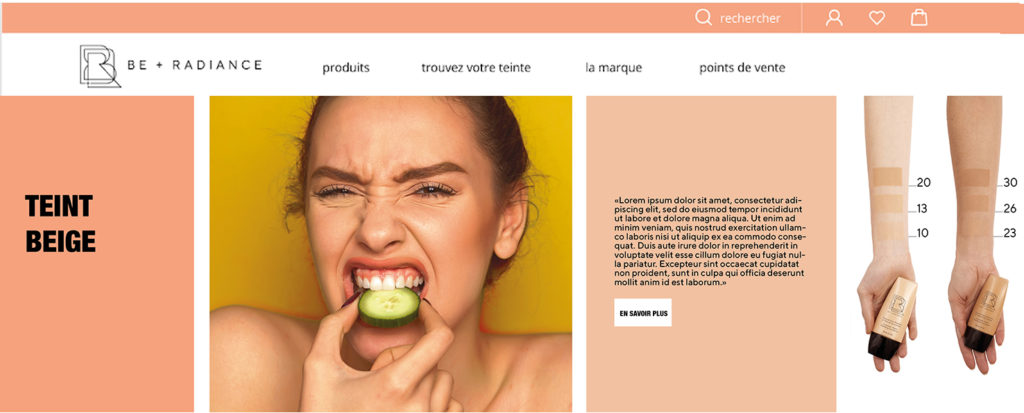The image size is (1024, 413).
Task: Open the user account icon
Action: pos(834,18)
